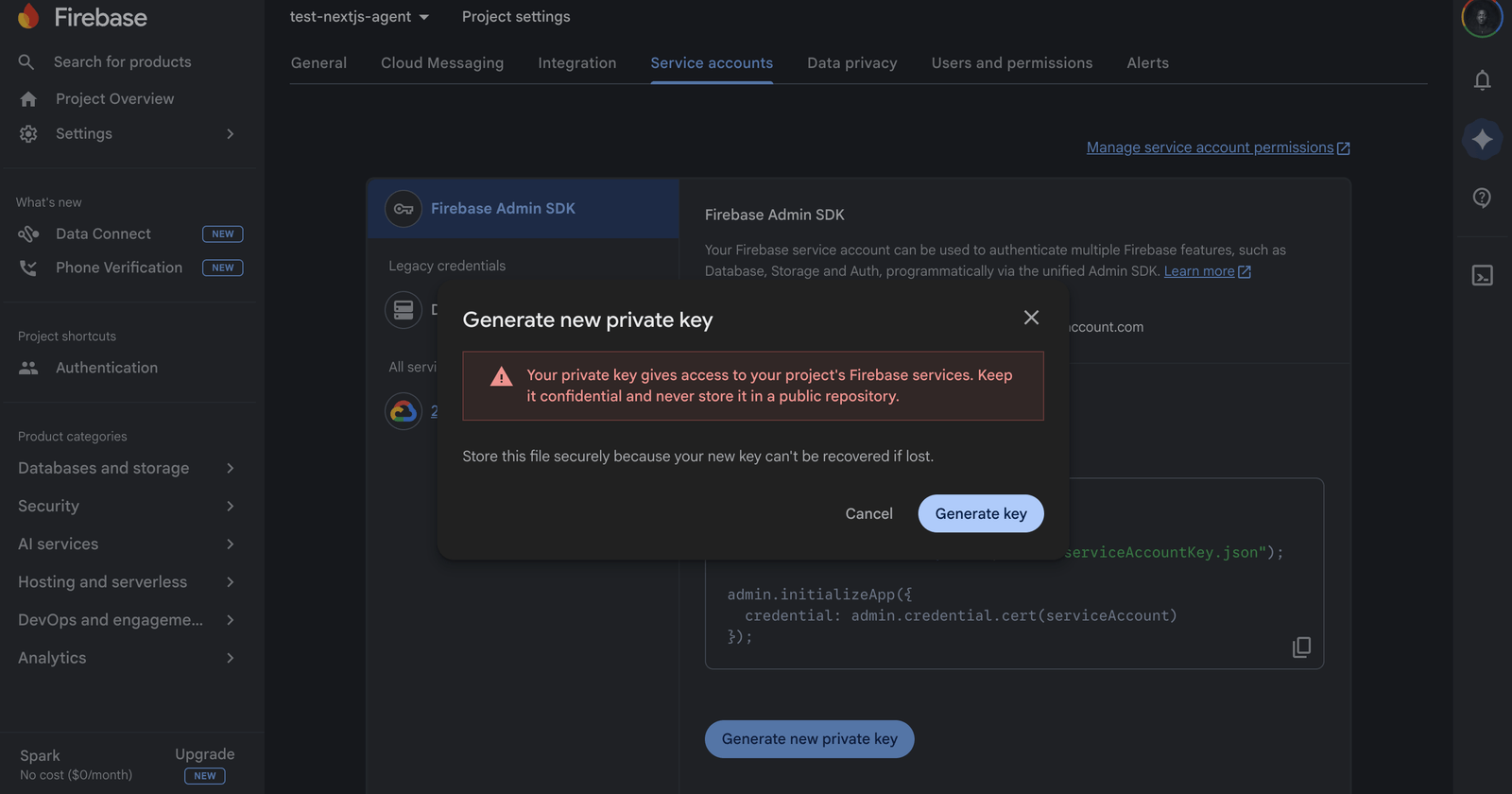Open Cloud Shell terminal icon
Viewport: 1512px width, 794px height.
point(1482,275)
